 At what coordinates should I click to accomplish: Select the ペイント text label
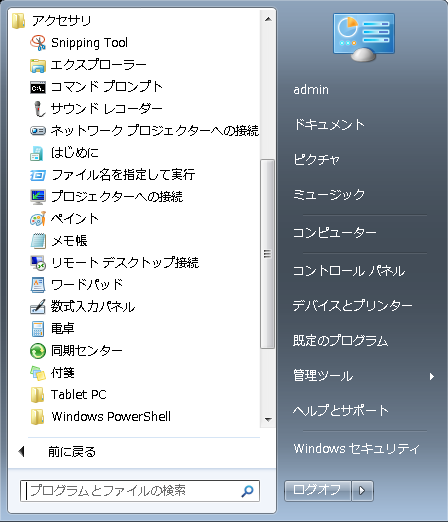click(x=75, y=219)
